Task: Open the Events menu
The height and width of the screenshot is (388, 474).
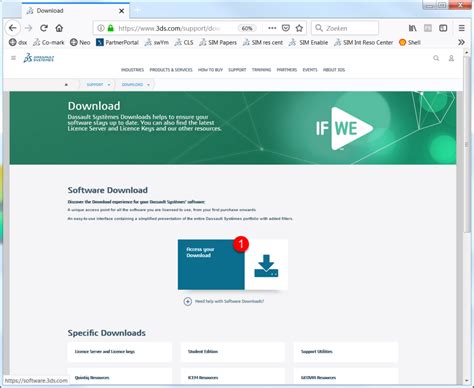Action: 310,70
